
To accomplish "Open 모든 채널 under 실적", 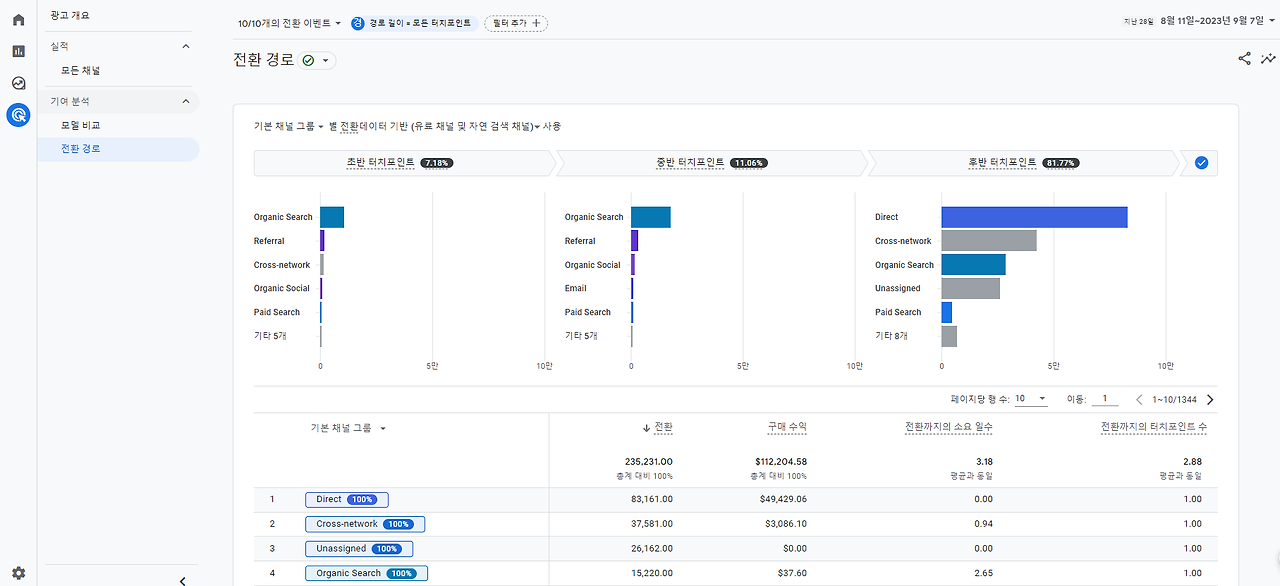I will 80,70.
